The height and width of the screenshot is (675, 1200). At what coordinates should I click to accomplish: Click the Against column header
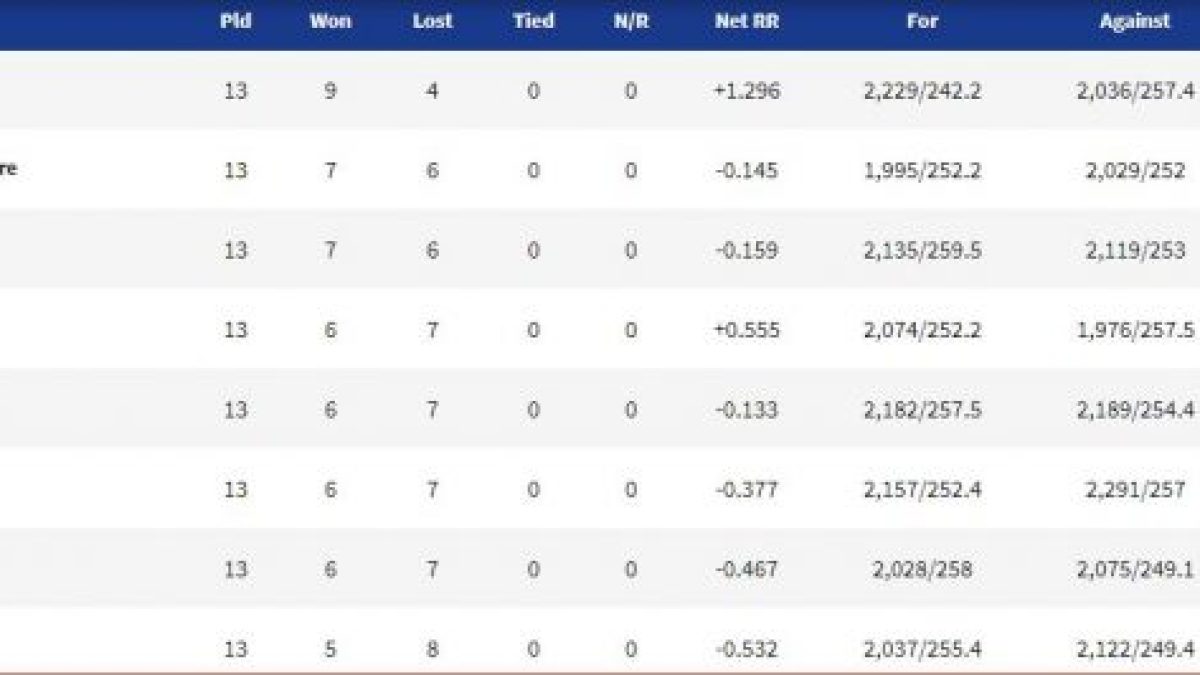(1132, 21)
